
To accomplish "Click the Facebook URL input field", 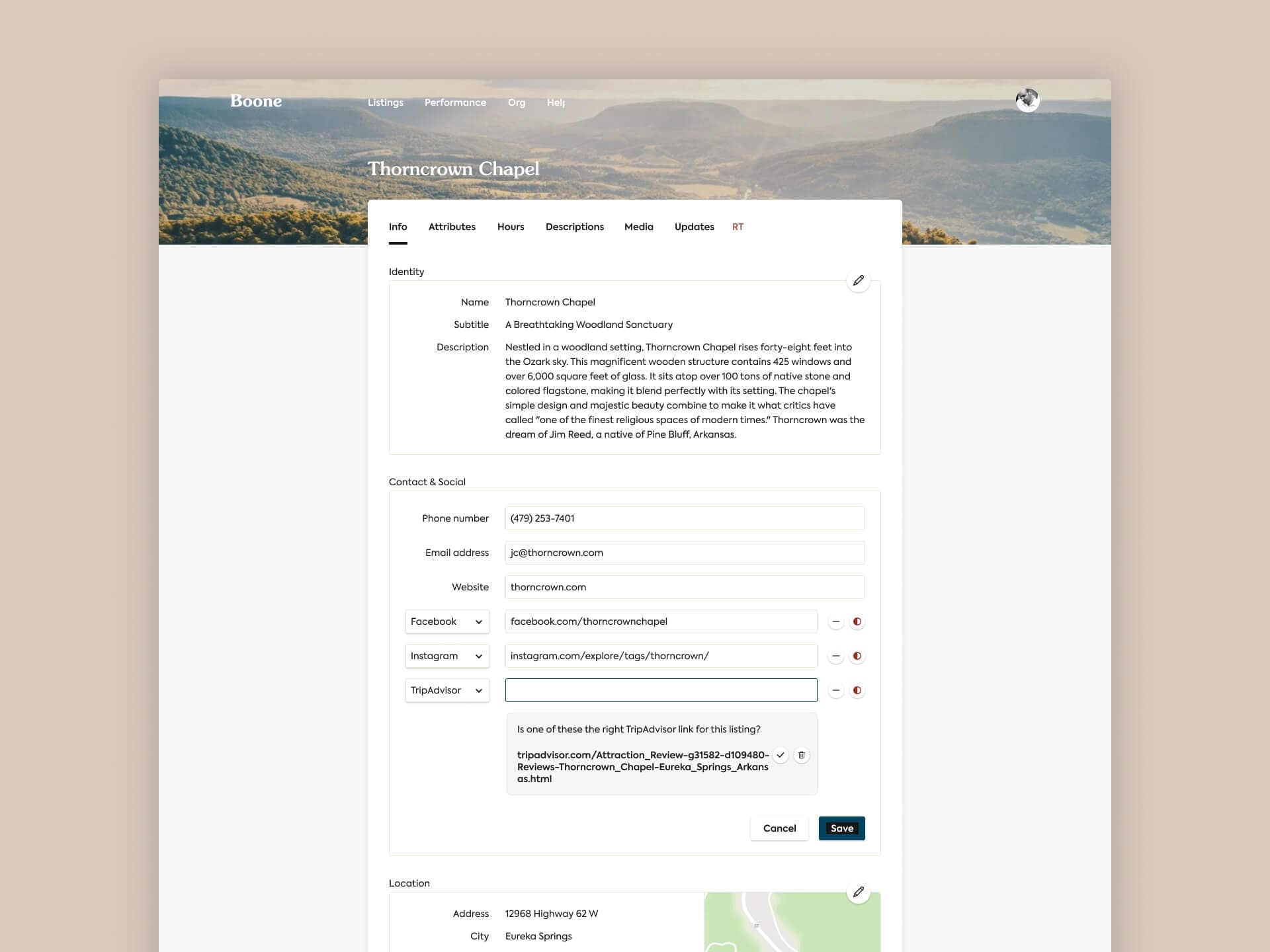I will point(661,621).
